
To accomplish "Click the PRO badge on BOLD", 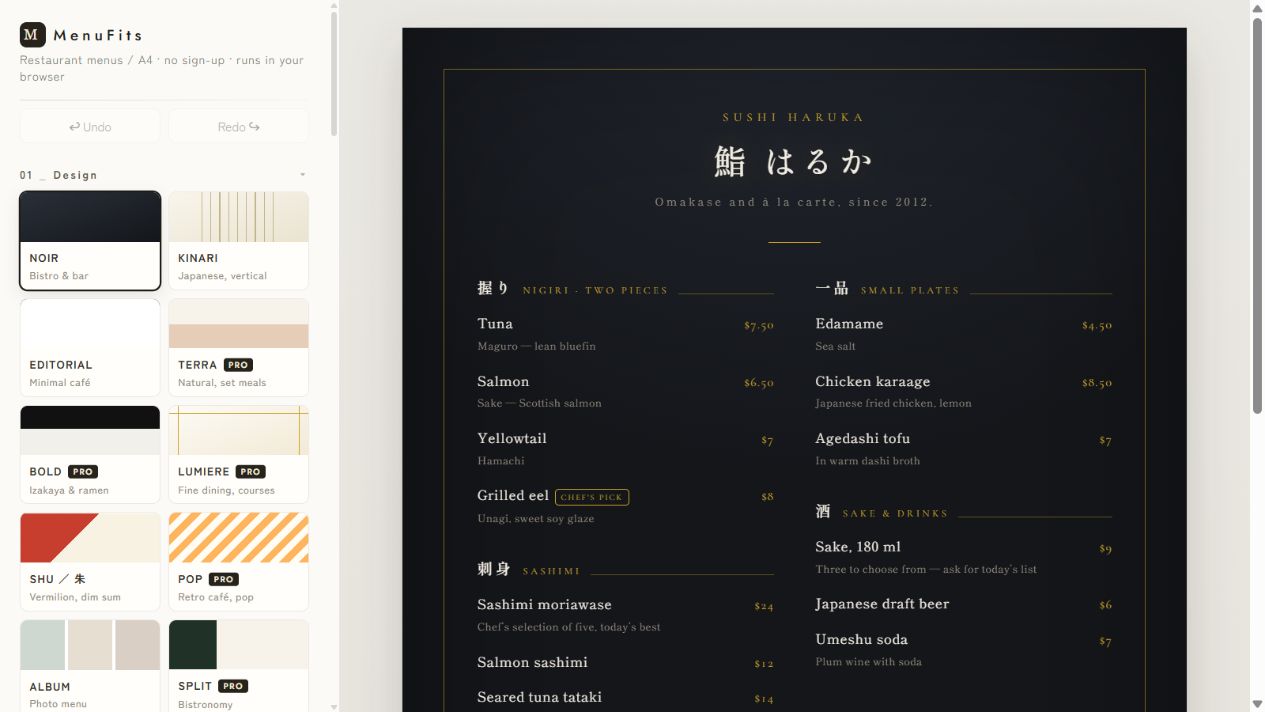I will tap(82, 472).
